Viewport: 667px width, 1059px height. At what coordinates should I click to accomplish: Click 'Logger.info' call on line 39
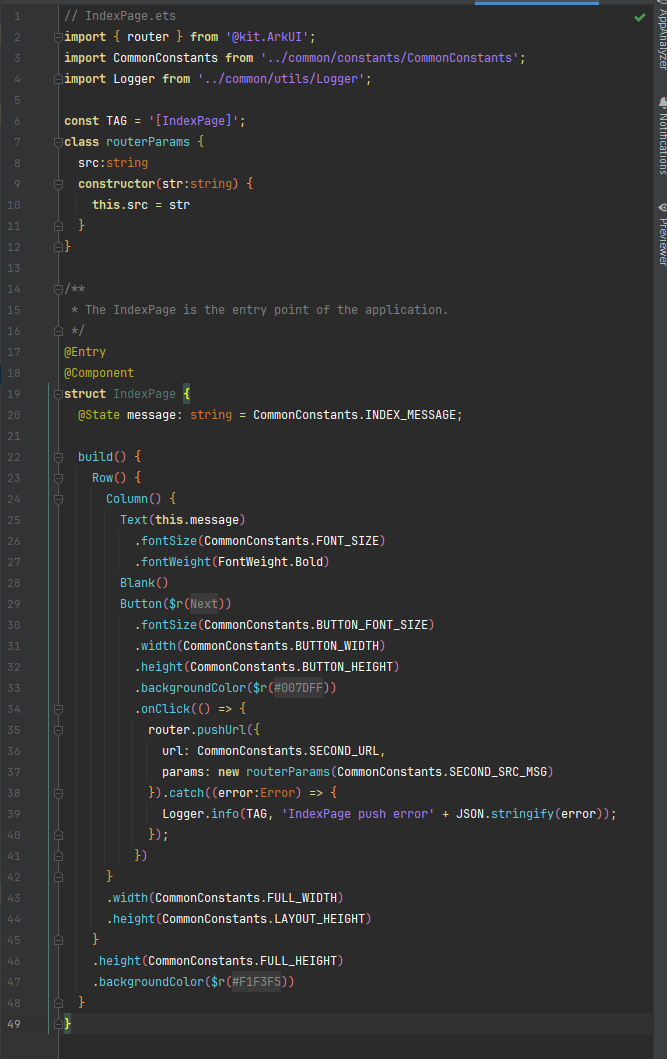pos(201,814)
